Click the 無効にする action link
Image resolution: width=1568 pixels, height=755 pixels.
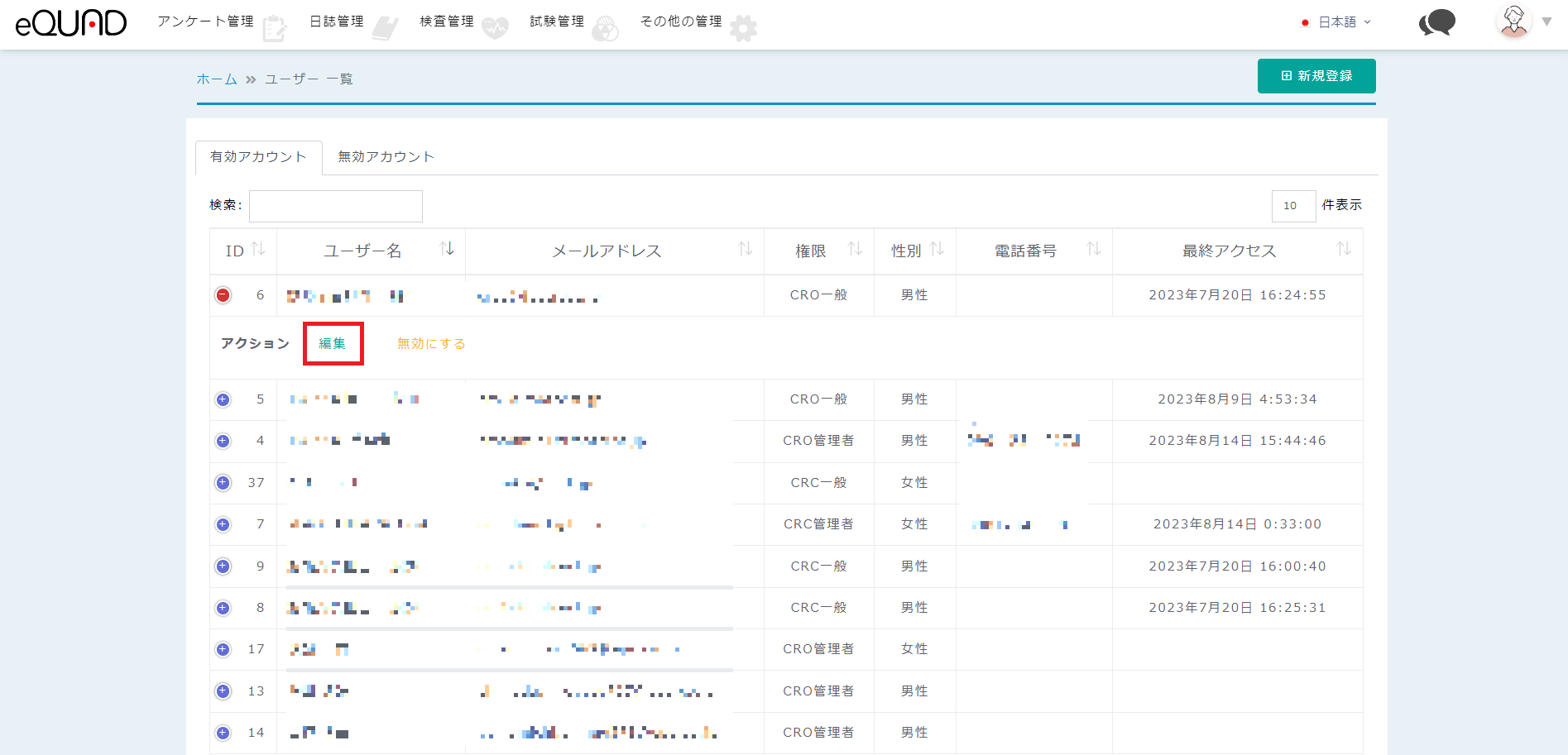point(431,343)
